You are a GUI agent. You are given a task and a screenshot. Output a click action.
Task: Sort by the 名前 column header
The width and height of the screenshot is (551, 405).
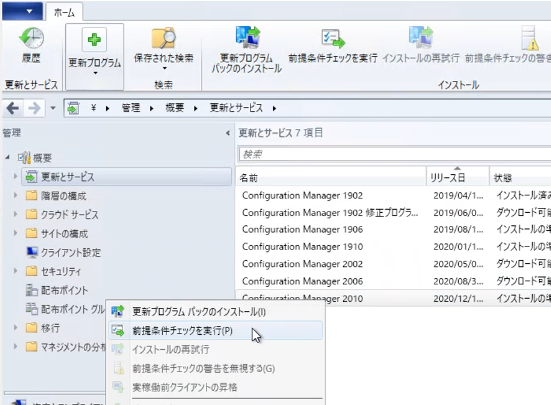[x=331, y=178]
